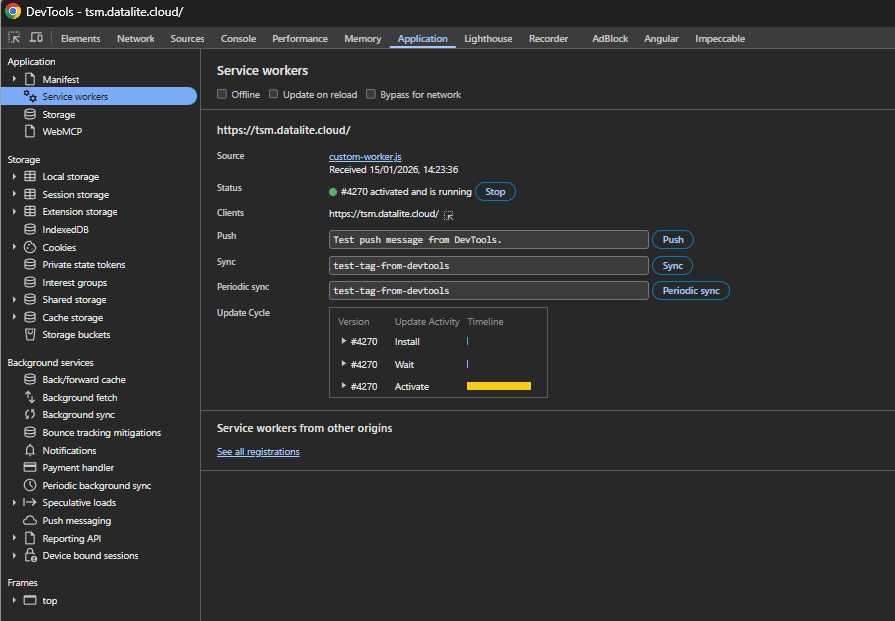Expand the top frame tree node

[14, 600]
